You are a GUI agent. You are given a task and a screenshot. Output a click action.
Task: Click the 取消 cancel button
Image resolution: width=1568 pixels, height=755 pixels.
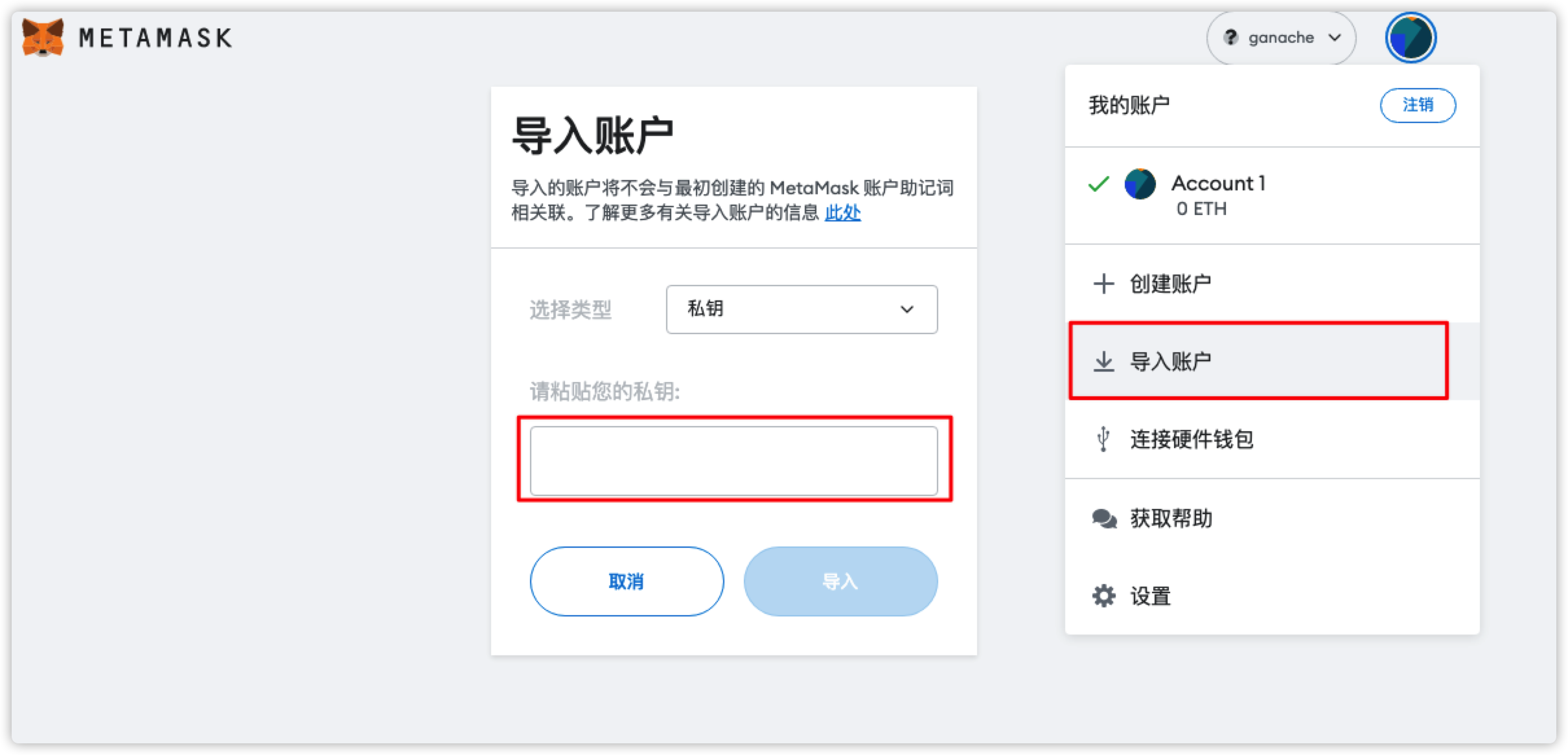[x=625, y=581]
